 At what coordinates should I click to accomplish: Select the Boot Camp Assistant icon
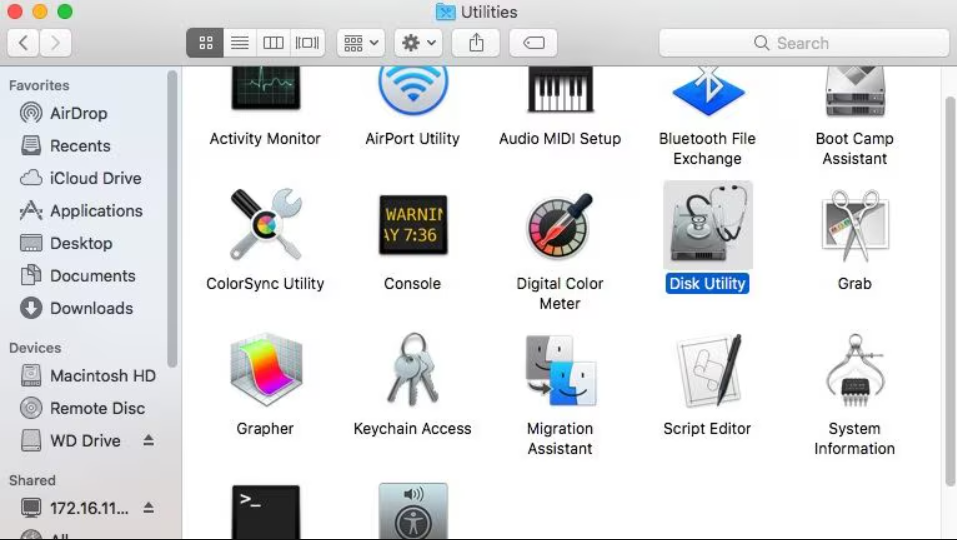854,92
